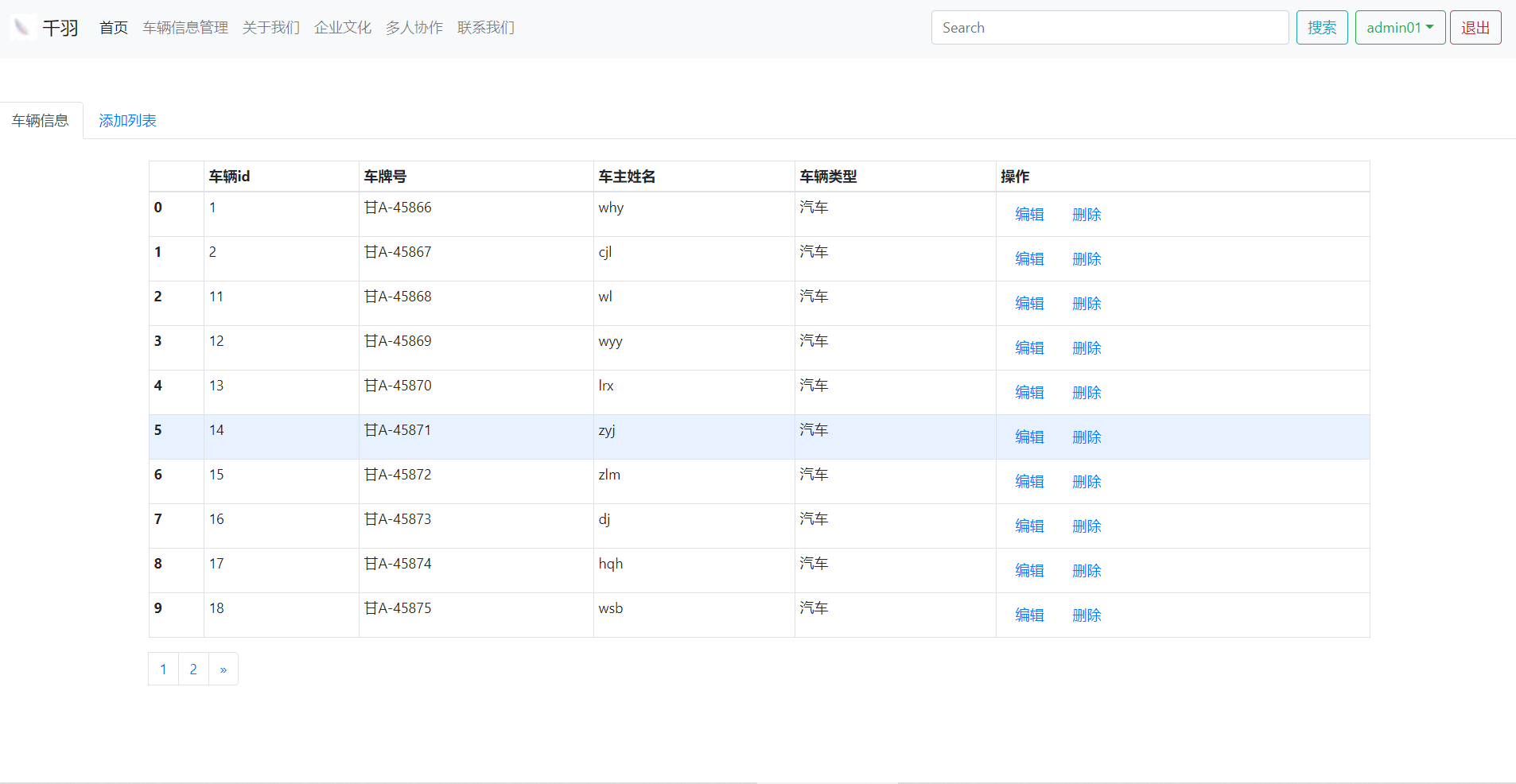Delete vehicle 甘A-45866 with 删除
The width and height of the screenshot is (1516, 784).
click(1086, 215)
